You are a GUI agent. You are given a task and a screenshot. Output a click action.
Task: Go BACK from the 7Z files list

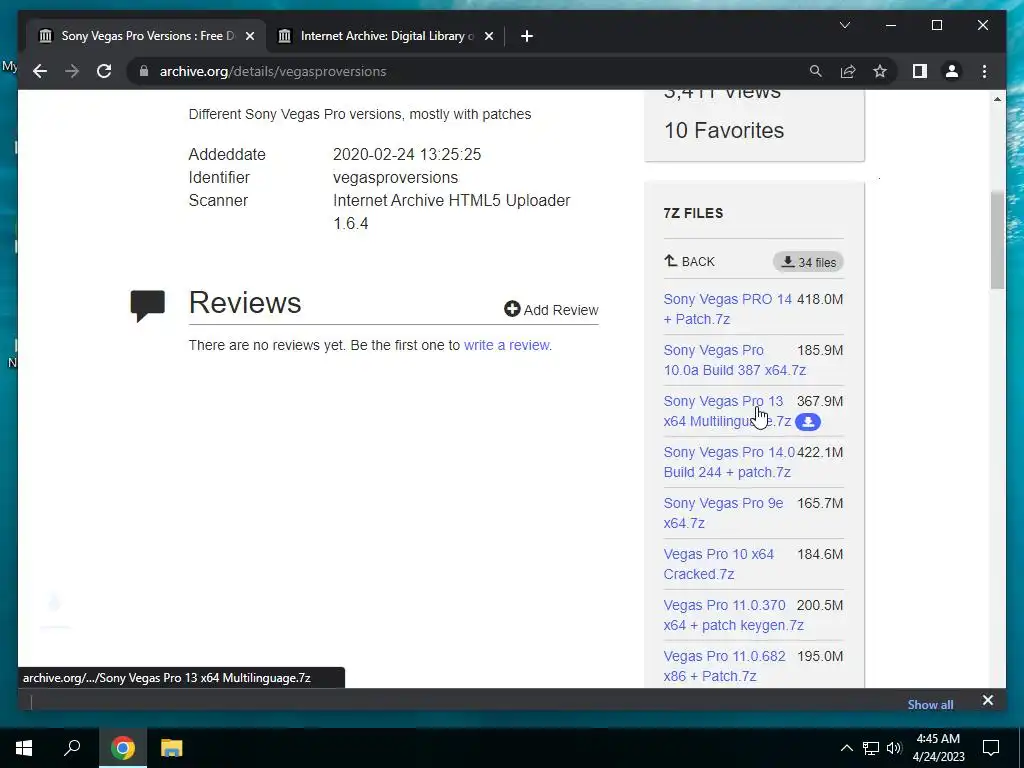[690, 261]
